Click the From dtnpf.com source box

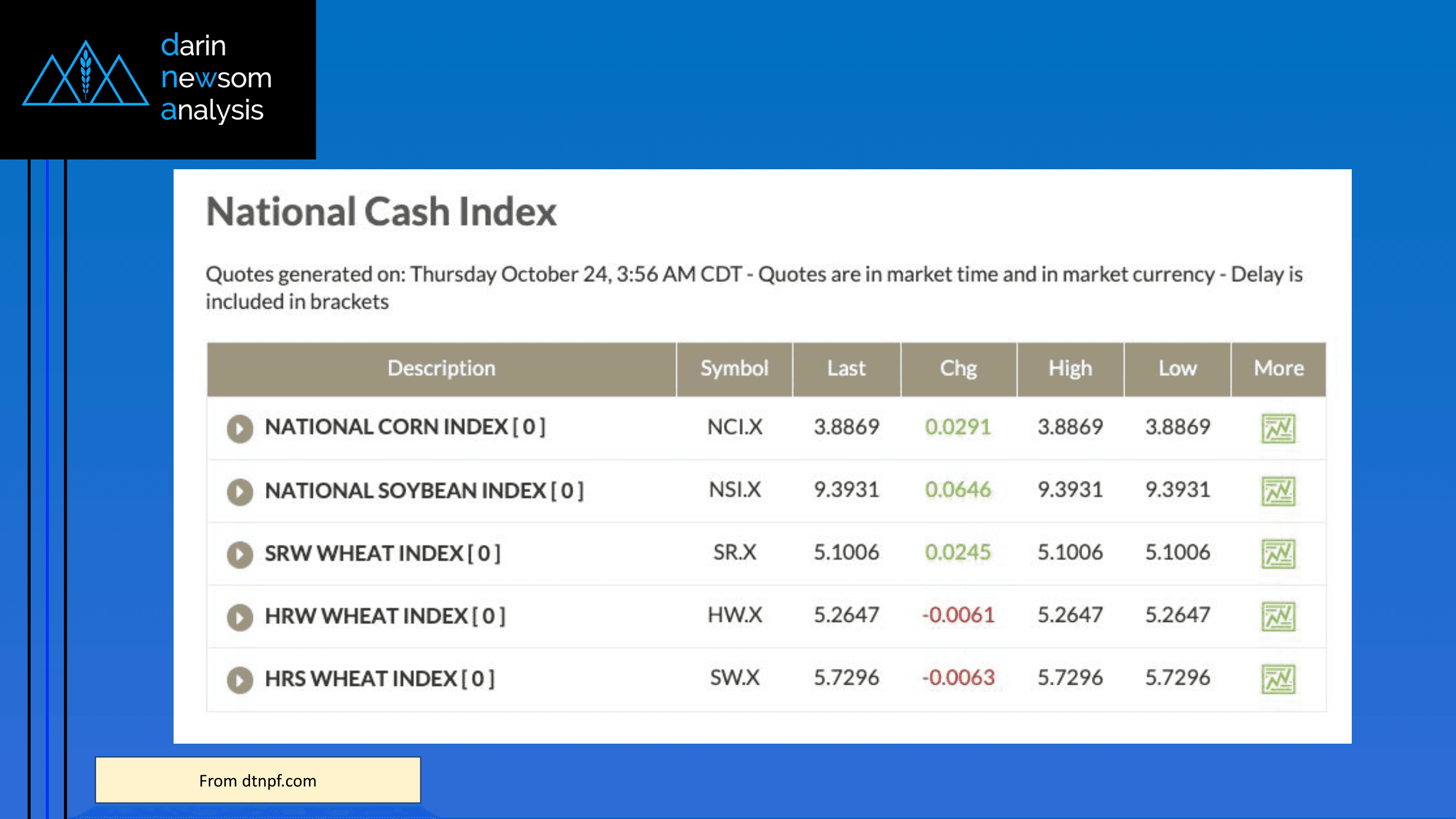[258, 780]
